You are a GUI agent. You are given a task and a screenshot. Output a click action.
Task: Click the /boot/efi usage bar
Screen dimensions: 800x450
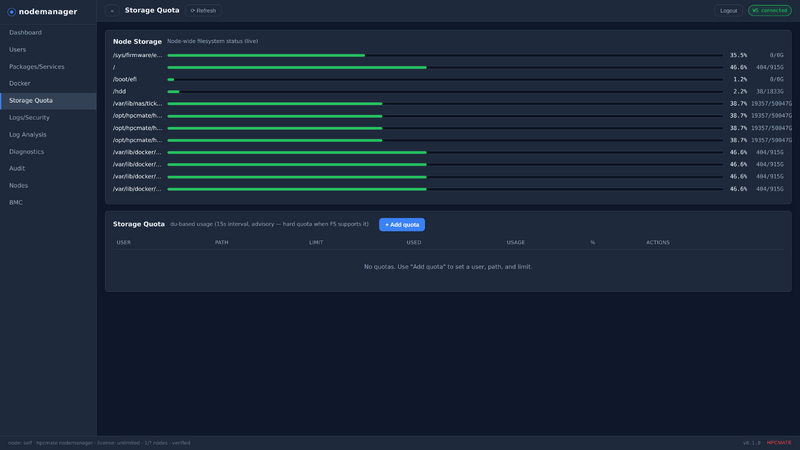point(445,80)
